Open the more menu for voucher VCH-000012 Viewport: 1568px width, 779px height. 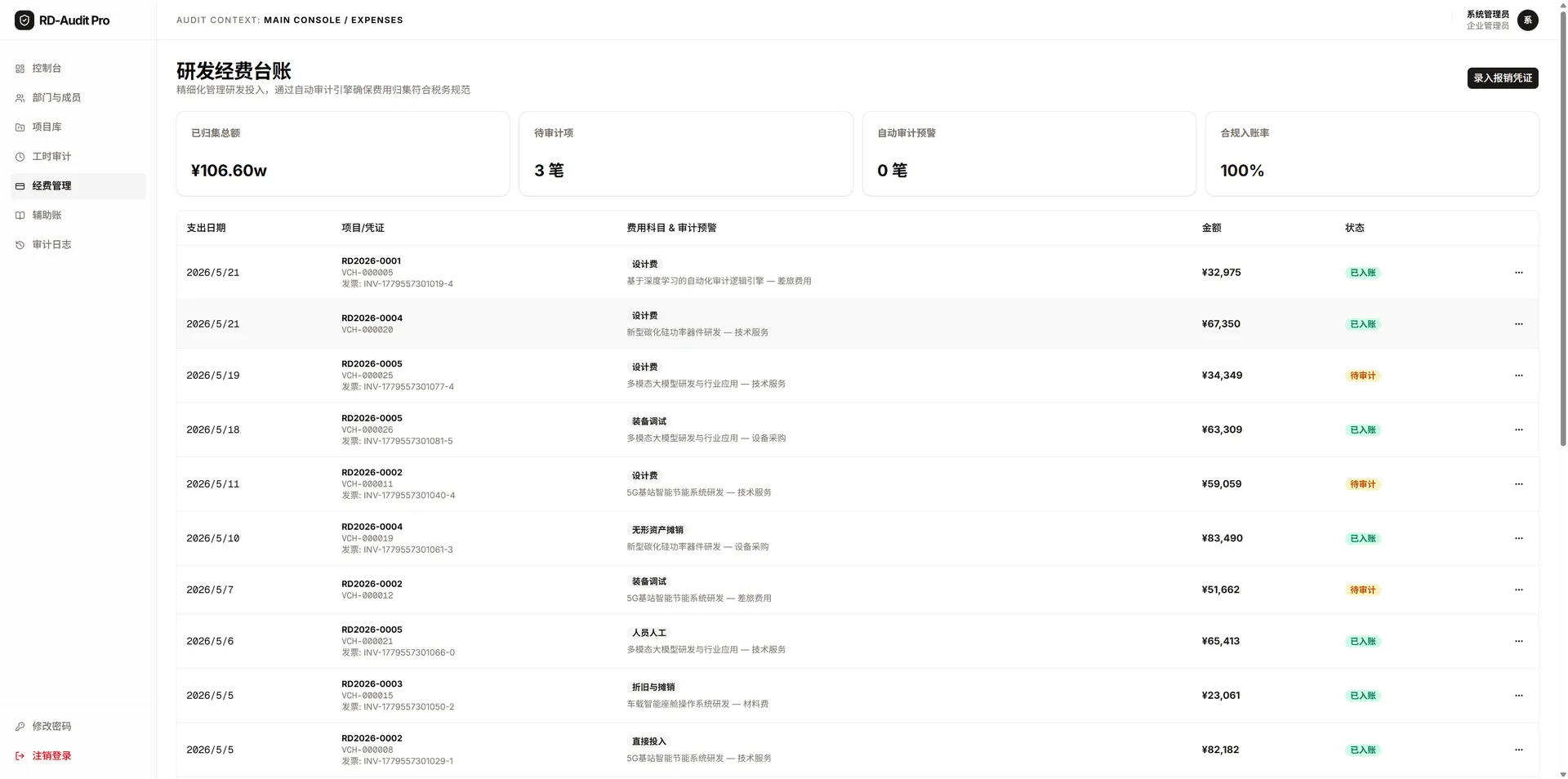pos(1518,590)
